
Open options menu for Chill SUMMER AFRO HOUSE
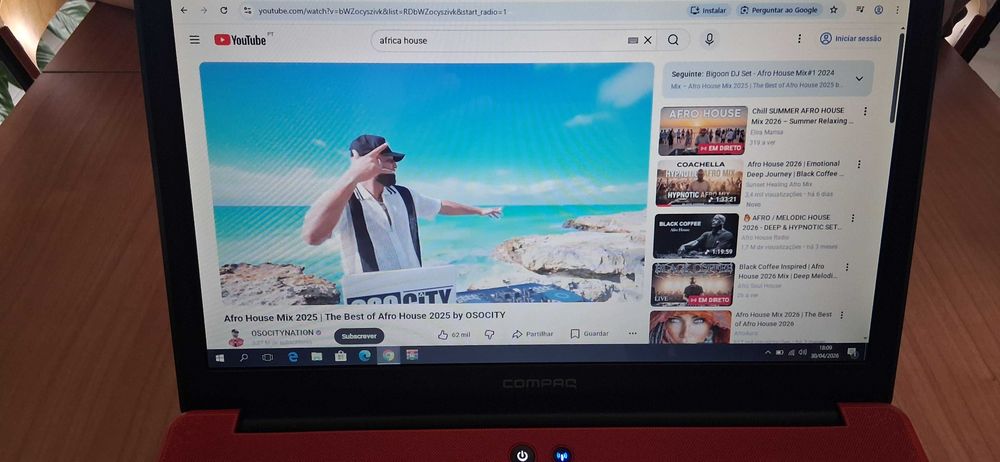tap(865, 112)
